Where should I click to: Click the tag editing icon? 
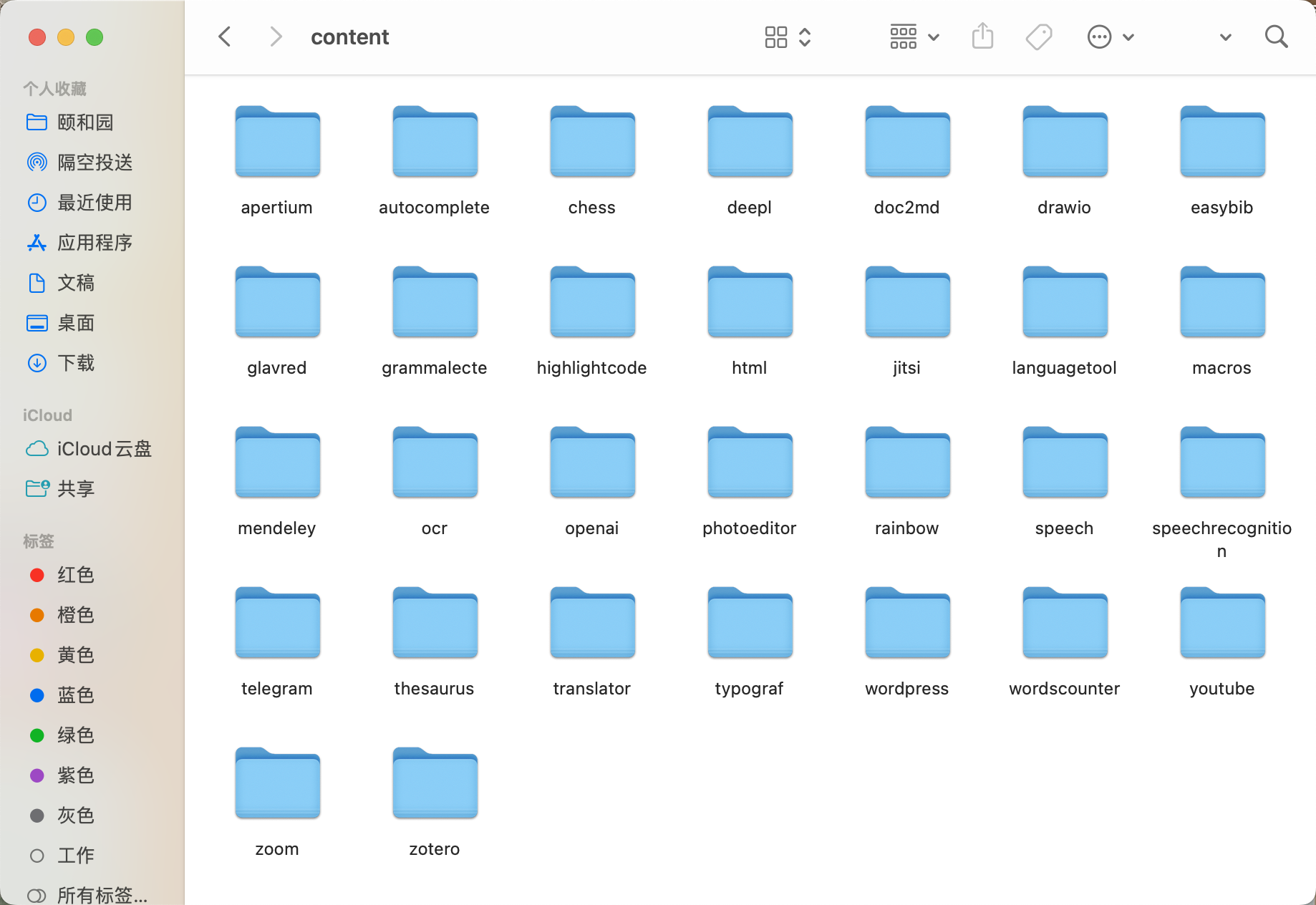(x=1039, y=37)
